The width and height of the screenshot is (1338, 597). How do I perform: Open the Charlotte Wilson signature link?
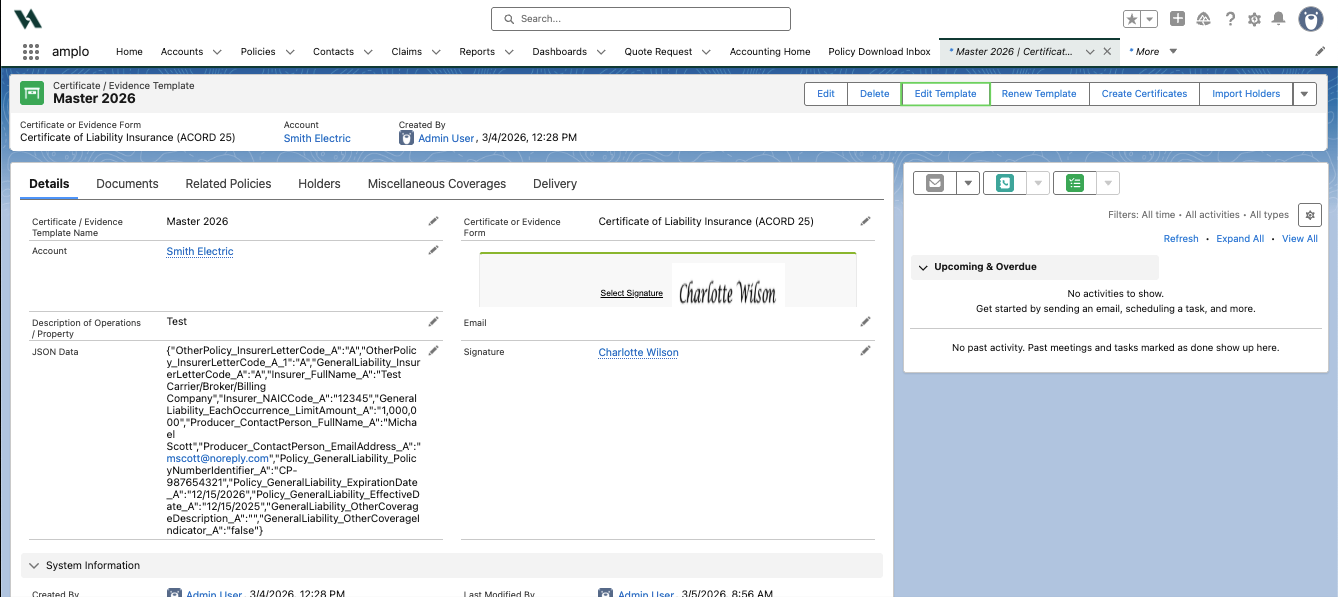[638, 352]
